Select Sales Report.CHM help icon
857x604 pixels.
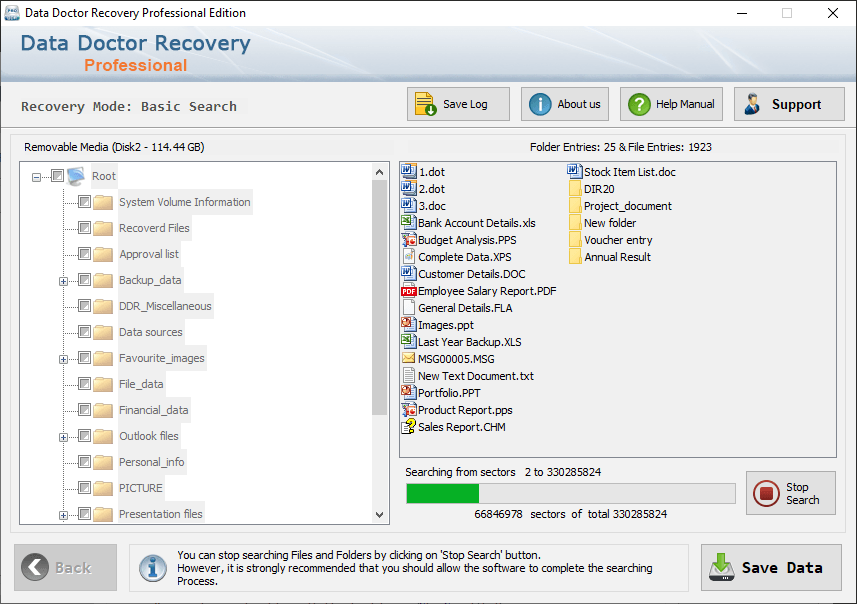pos(409,426)
